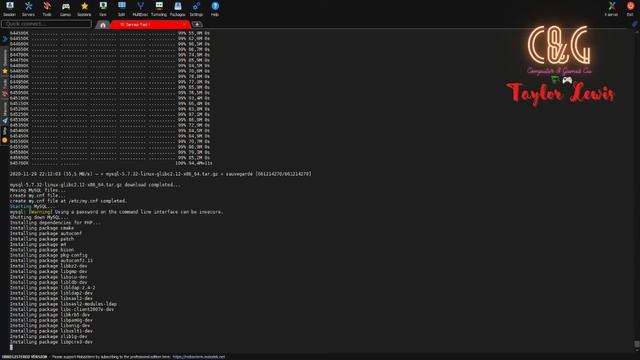Click the yellow circle sidebar icon
The width and height of the screenshot is (640, 360).
(x=5, y=140)
